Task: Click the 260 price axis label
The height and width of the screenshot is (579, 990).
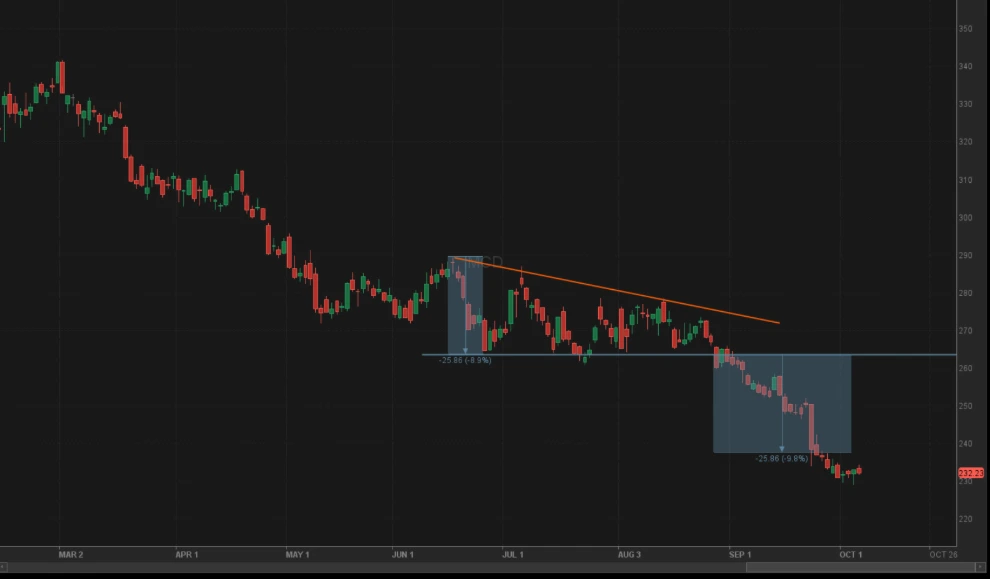Action: pos(966,368)
